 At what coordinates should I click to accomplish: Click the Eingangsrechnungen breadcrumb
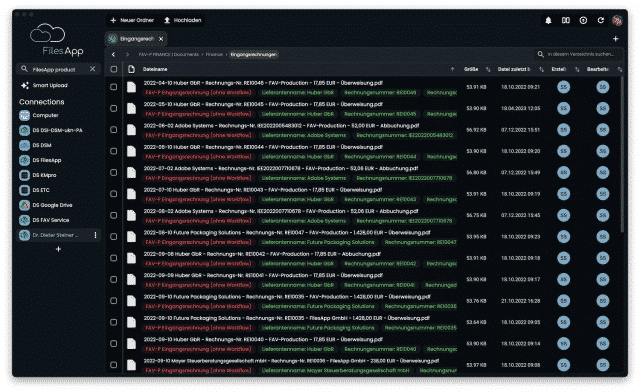click(253, 54)
